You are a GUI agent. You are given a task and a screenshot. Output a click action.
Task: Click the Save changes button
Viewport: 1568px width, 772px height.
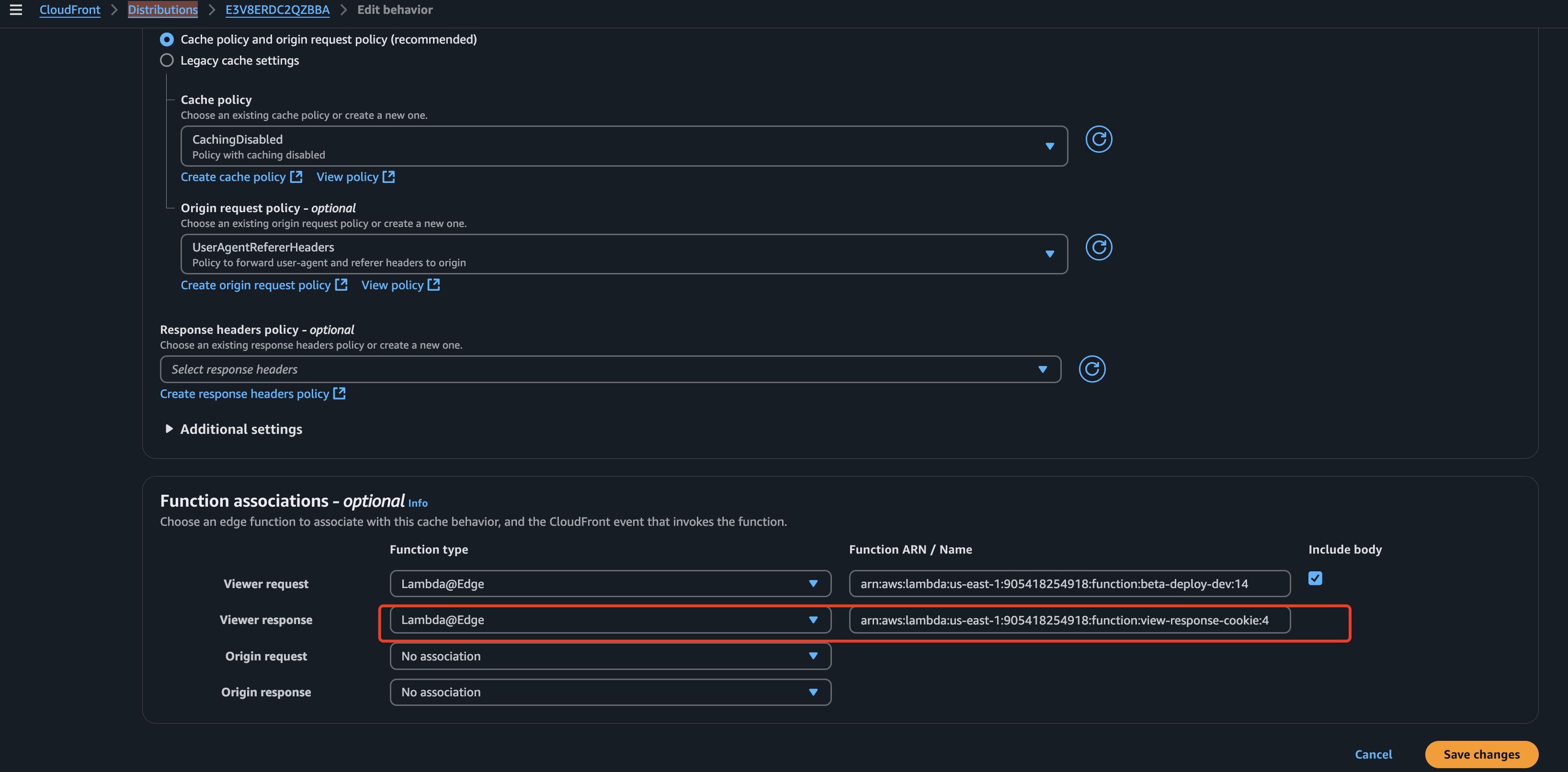click(1481, 754)
